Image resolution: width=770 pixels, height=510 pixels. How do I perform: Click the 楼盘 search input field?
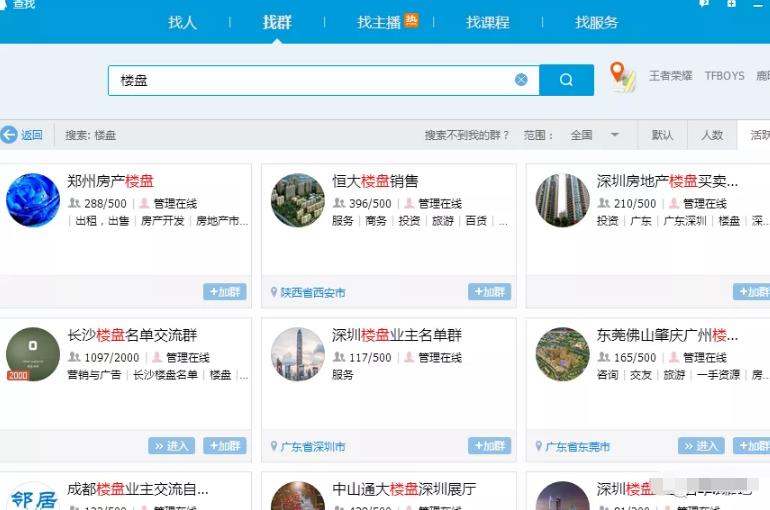[324, 81]
